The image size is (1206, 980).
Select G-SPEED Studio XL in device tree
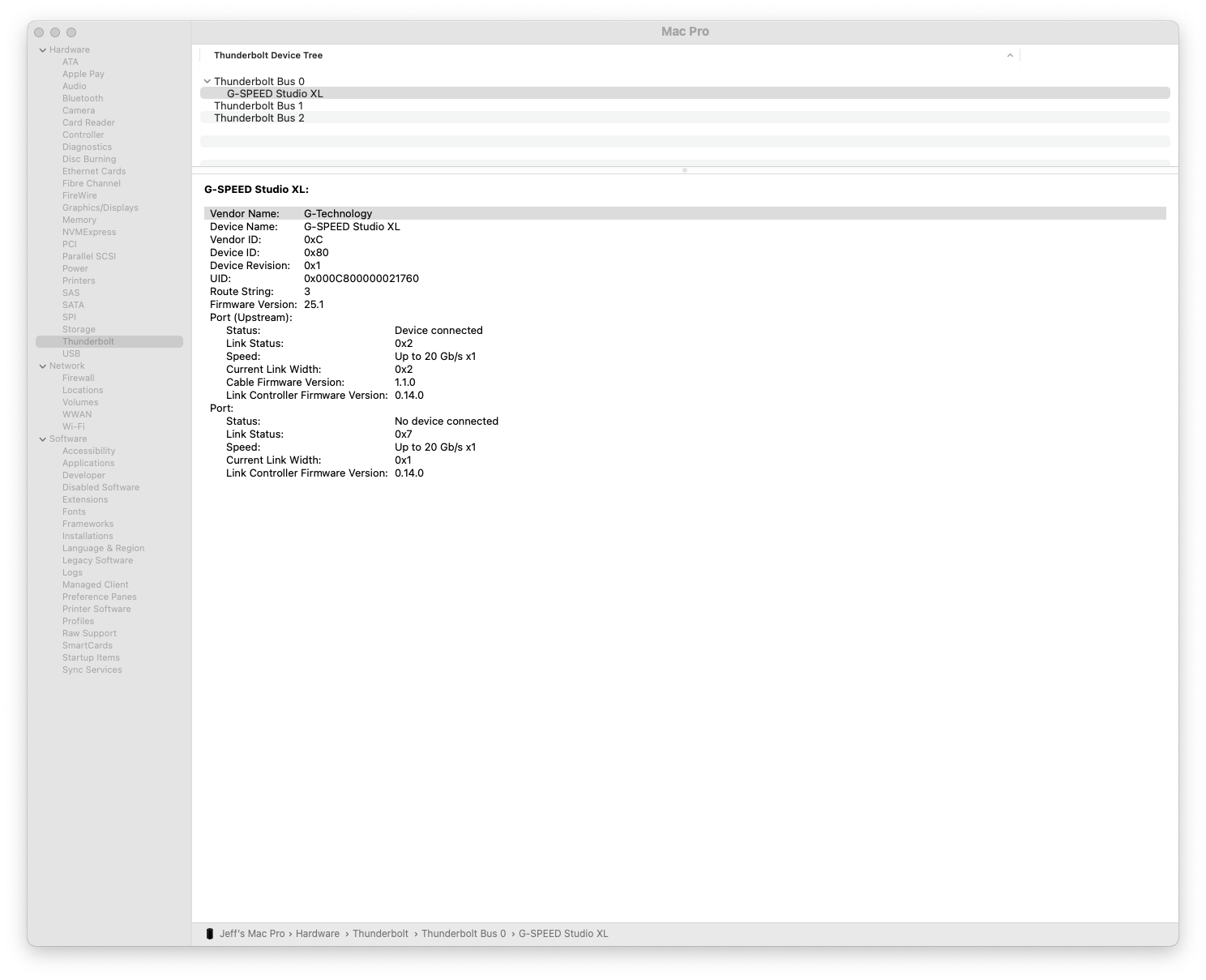[685, 93]
